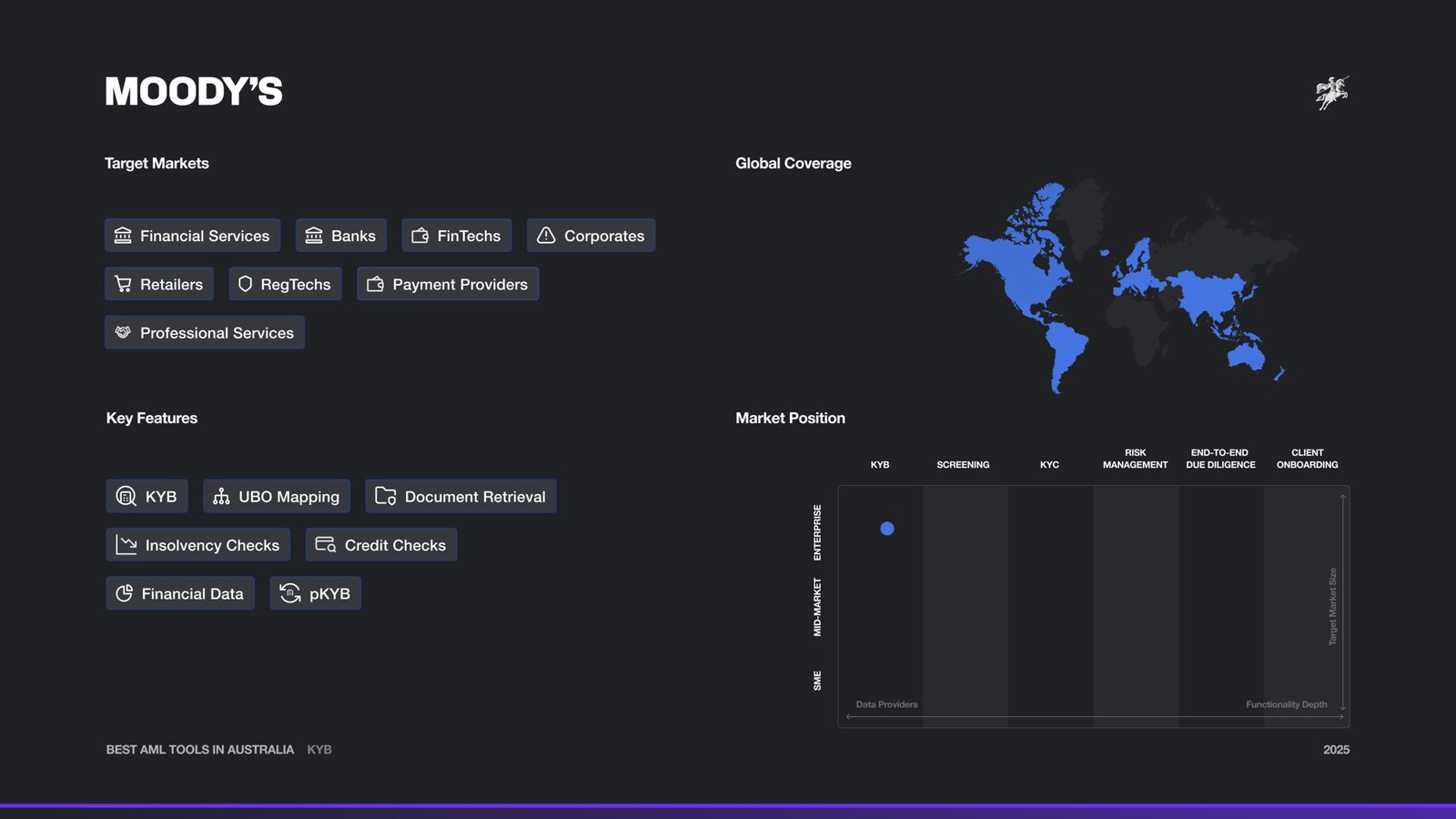1456x819 pixels.
Task: Click the SCREENING column header
Action: coord(963,465)
